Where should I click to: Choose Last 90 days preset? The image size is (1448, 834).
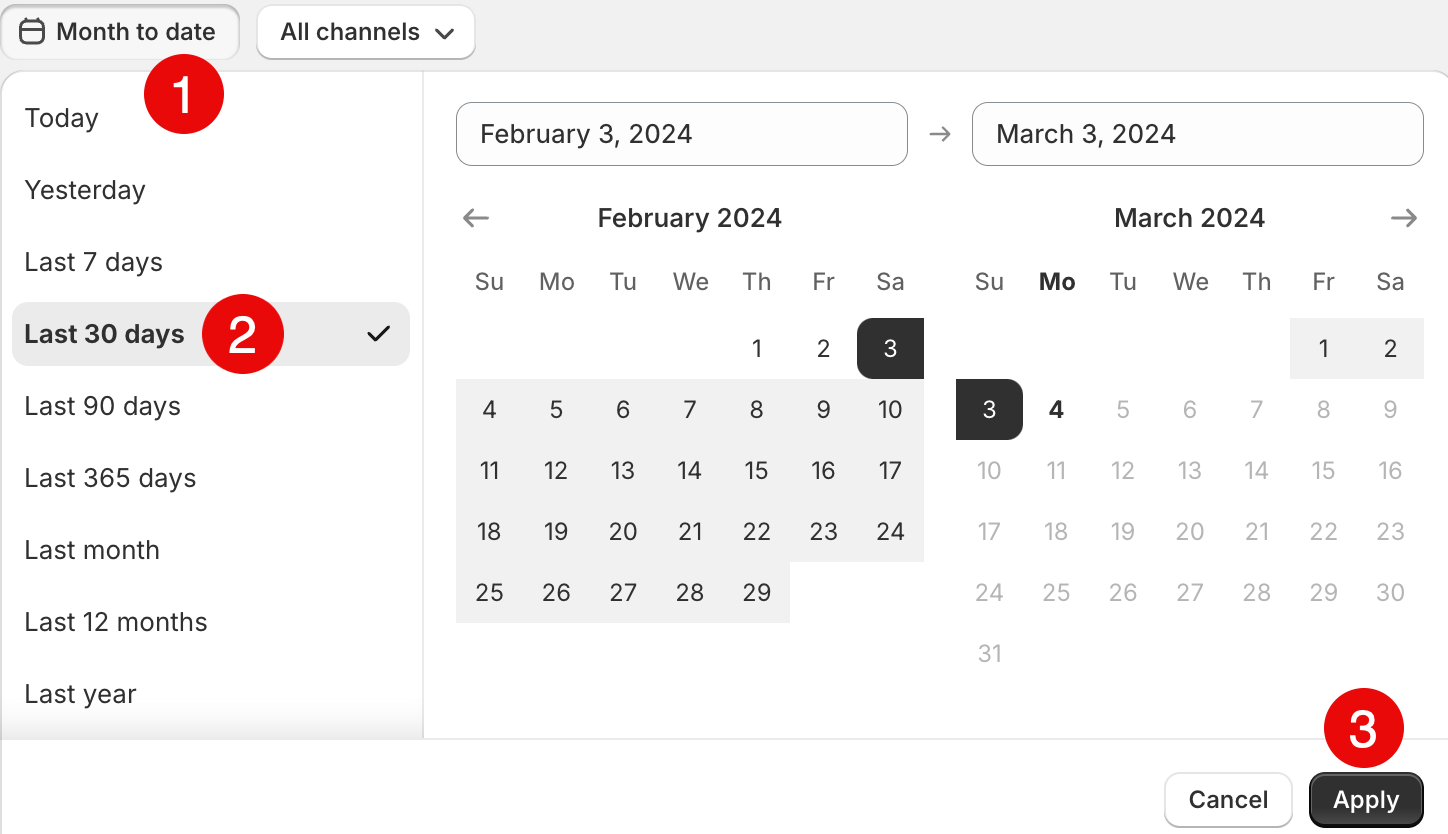(x=102, y=406)
